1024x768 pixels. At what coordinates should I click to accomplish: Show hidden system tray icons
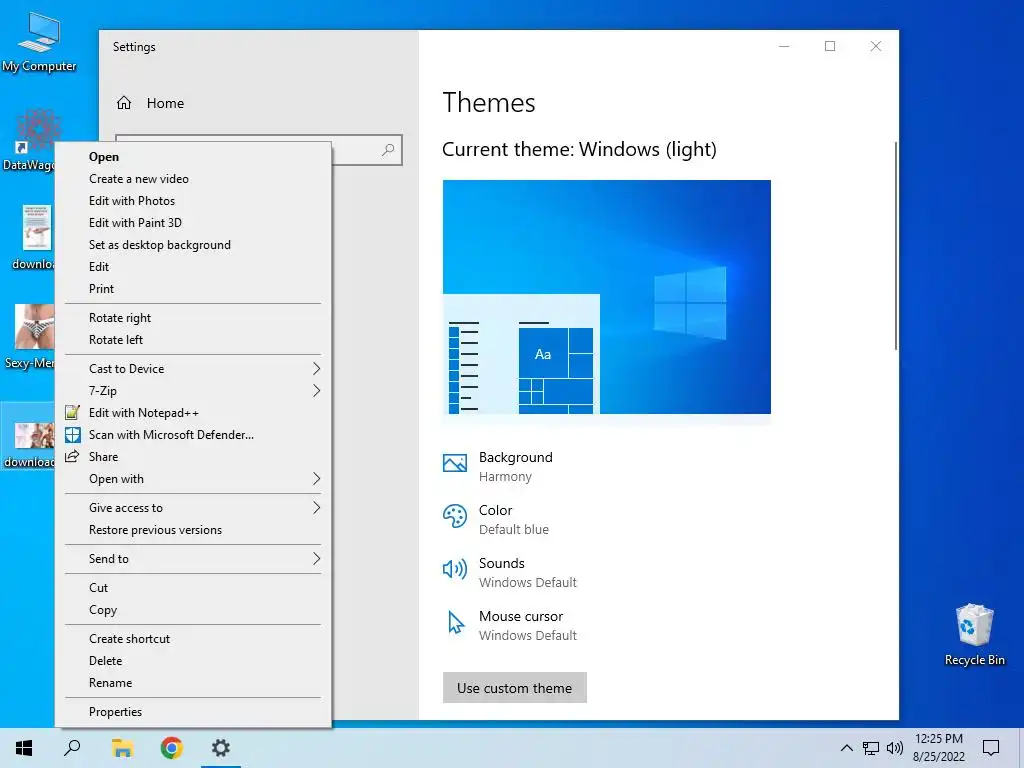[x=846, y=748]
